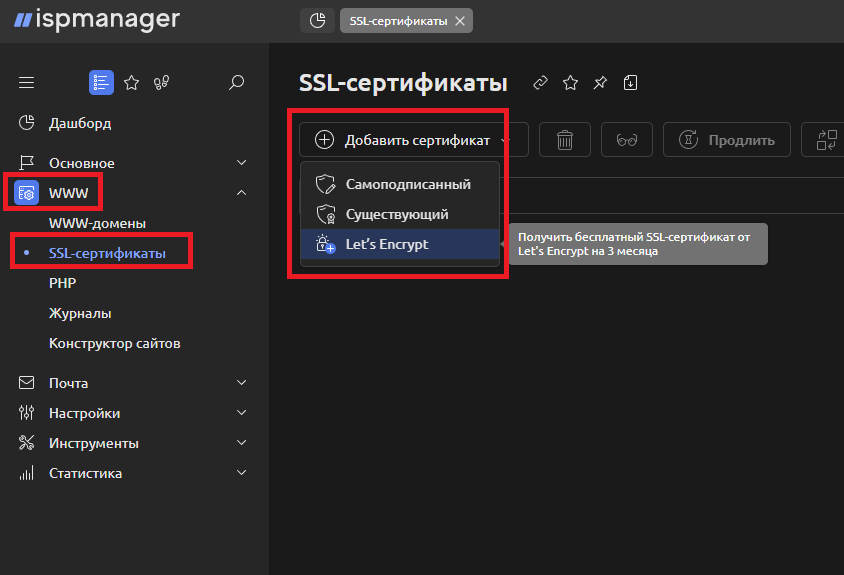Pin the SSL-сертификаты page
This screenshot has height=575, width=844.
coord(600,83)
